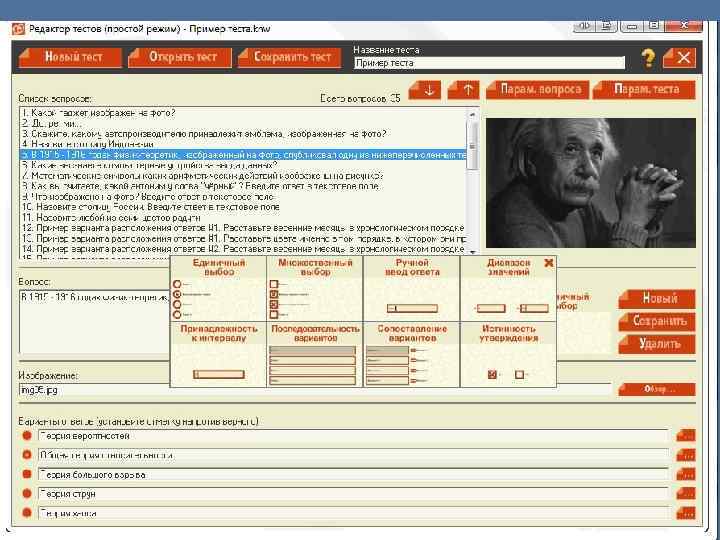The height and width of the screenshot is (540, 720).
Task: Click the 'Обзор...' image browse button
Action: 657,389
